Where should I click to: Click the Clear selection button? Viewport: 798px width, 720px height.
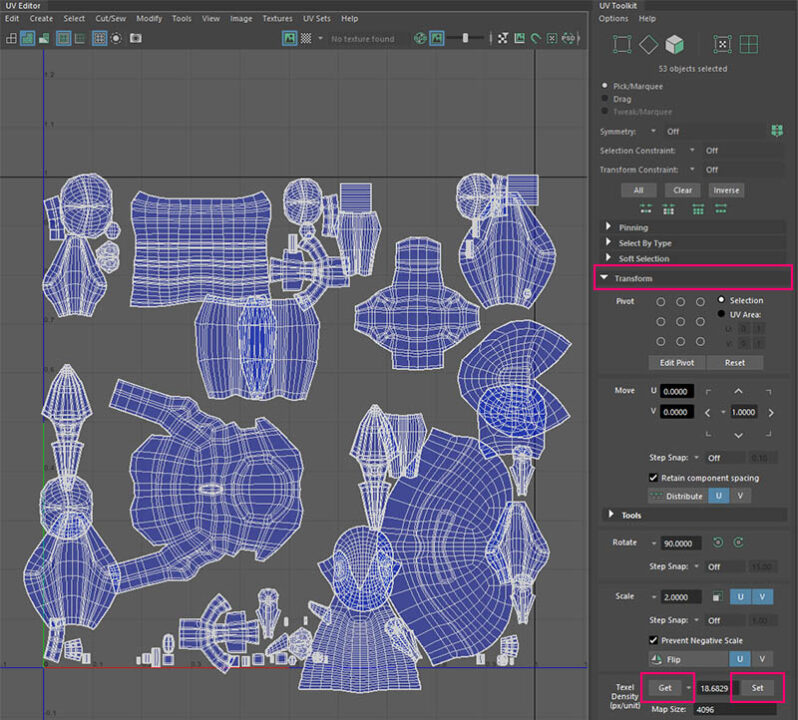tap(682, 190)
